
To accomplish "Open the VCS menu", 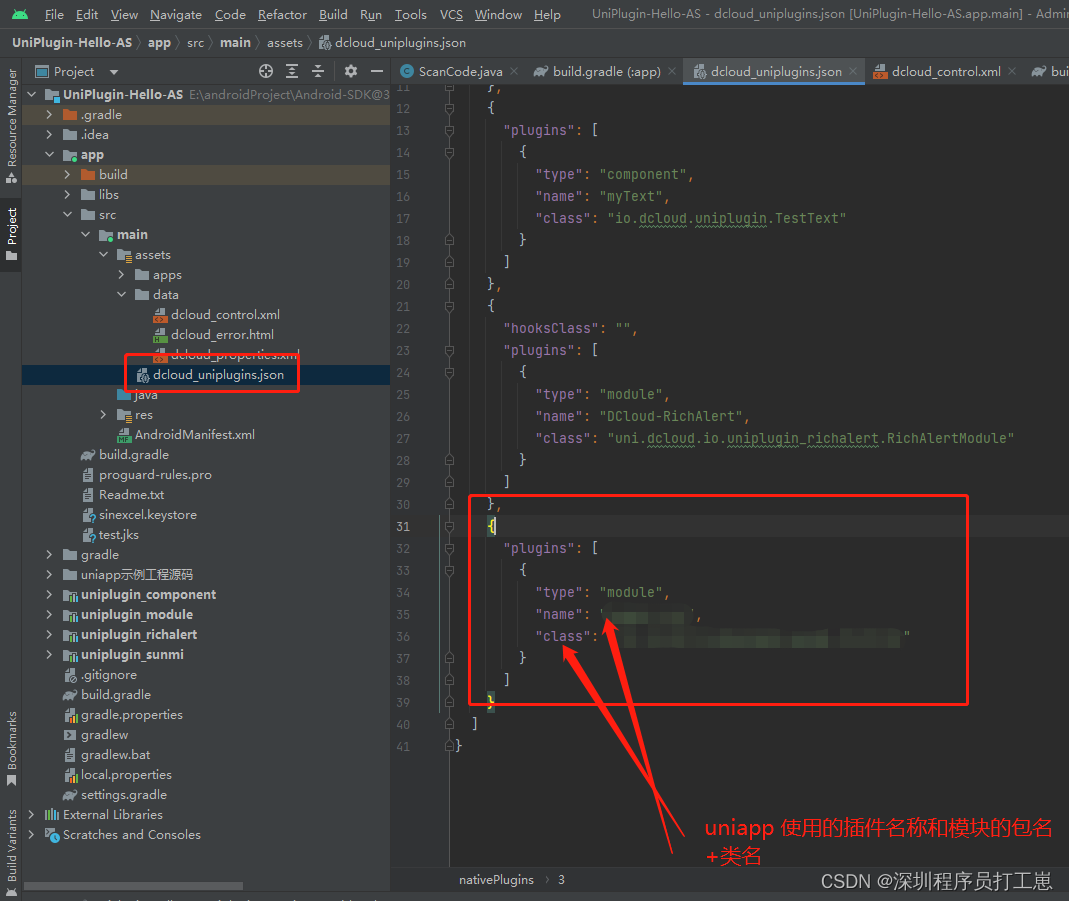I will [451, 14].
